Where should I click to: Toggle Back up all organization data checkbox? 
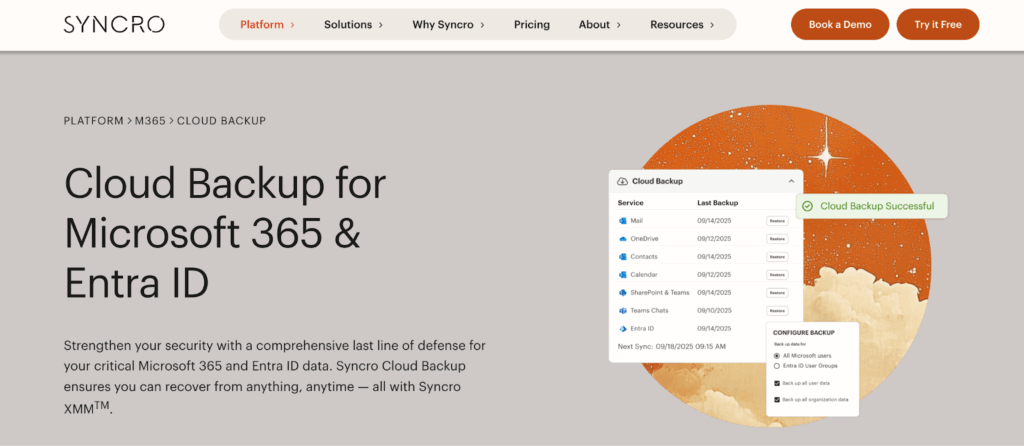tap(777, 400)
